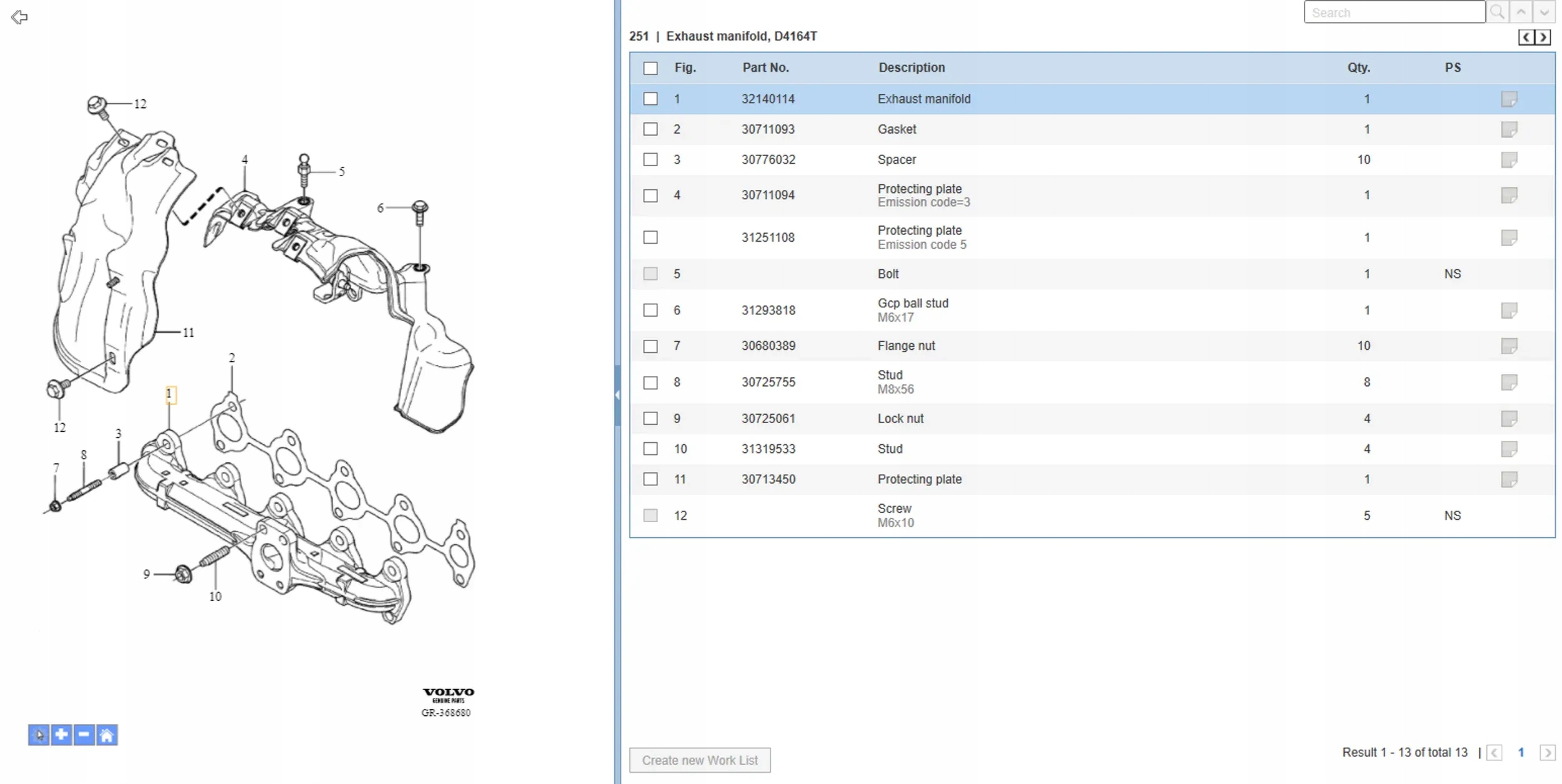Reset diagram view with home icon
Screen dimensions: 1562x784
coord(107,735)
